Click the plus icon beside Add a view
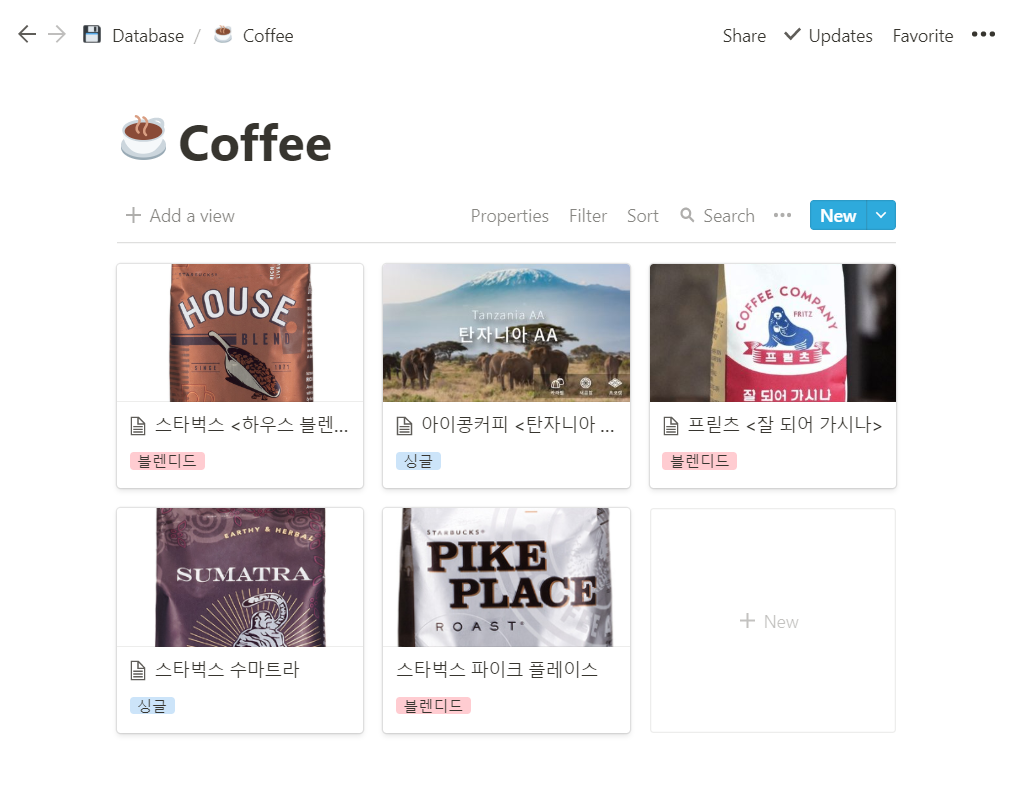 coord(133,215)
